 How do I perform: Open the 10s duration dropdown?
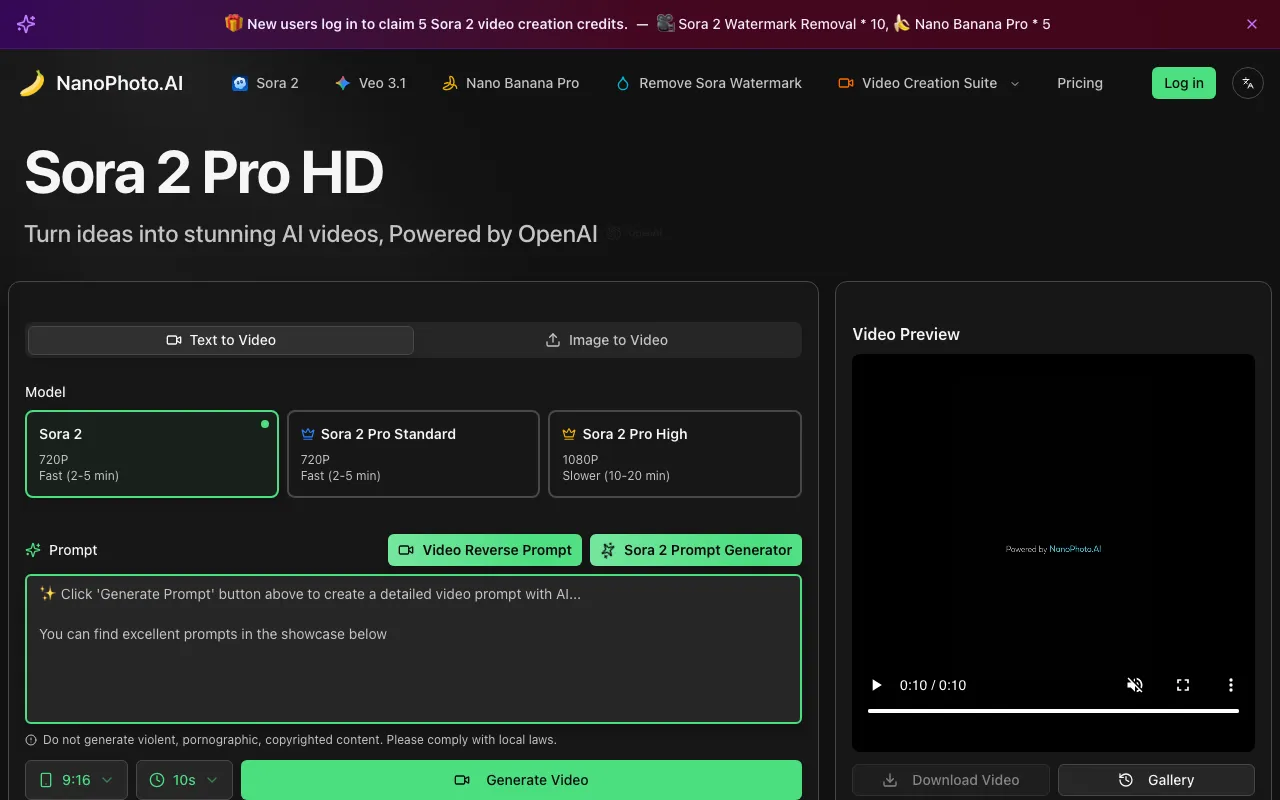click(x=184, y=780)
